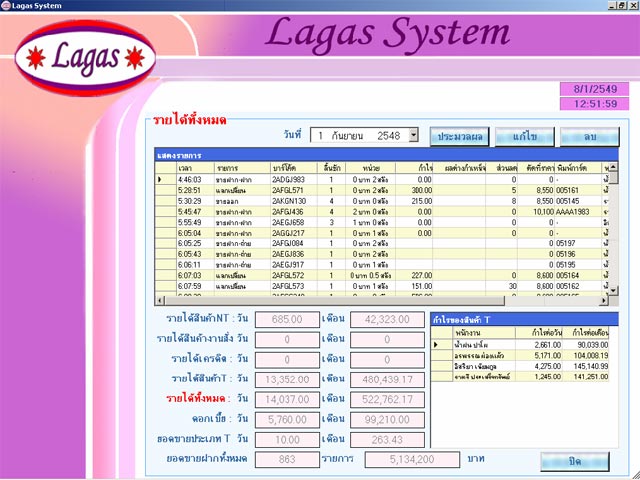The height and width of the screenshot is (480, 640).
Task: Click the เวลา column header
Action: 196,168
